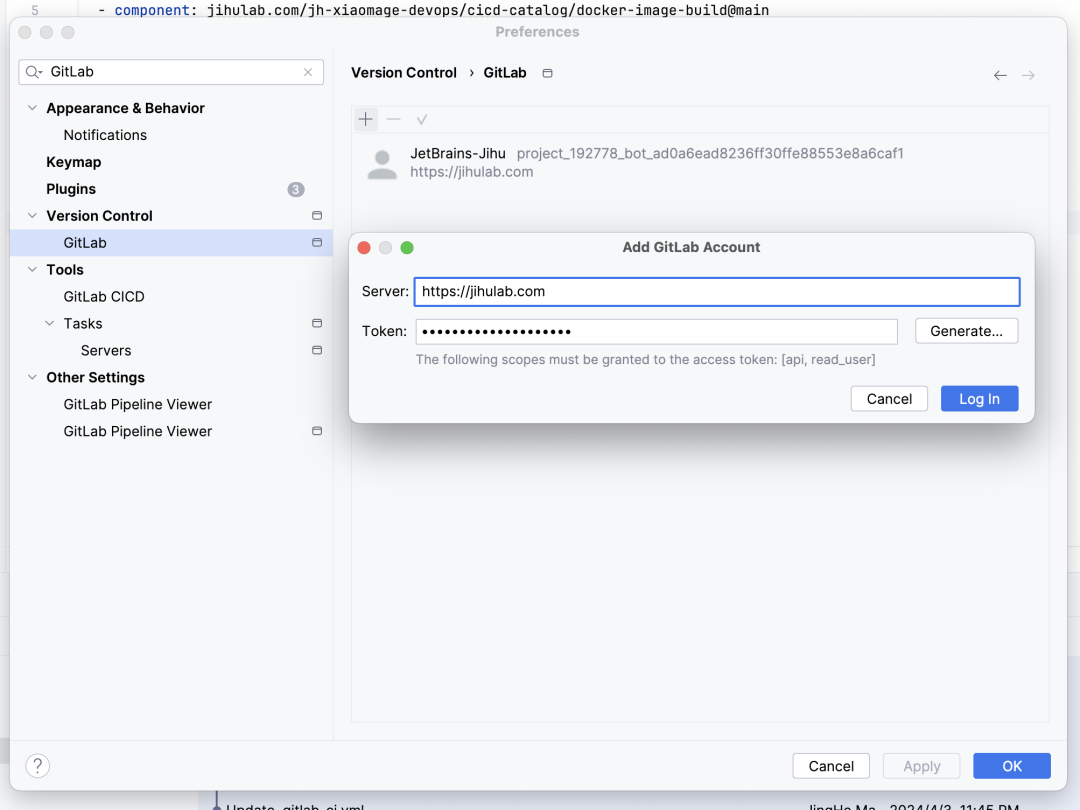Click project-level icon beside GitLab breadcrumb
This screenshot has width=1080, height=810.
(x=548, y=73)
